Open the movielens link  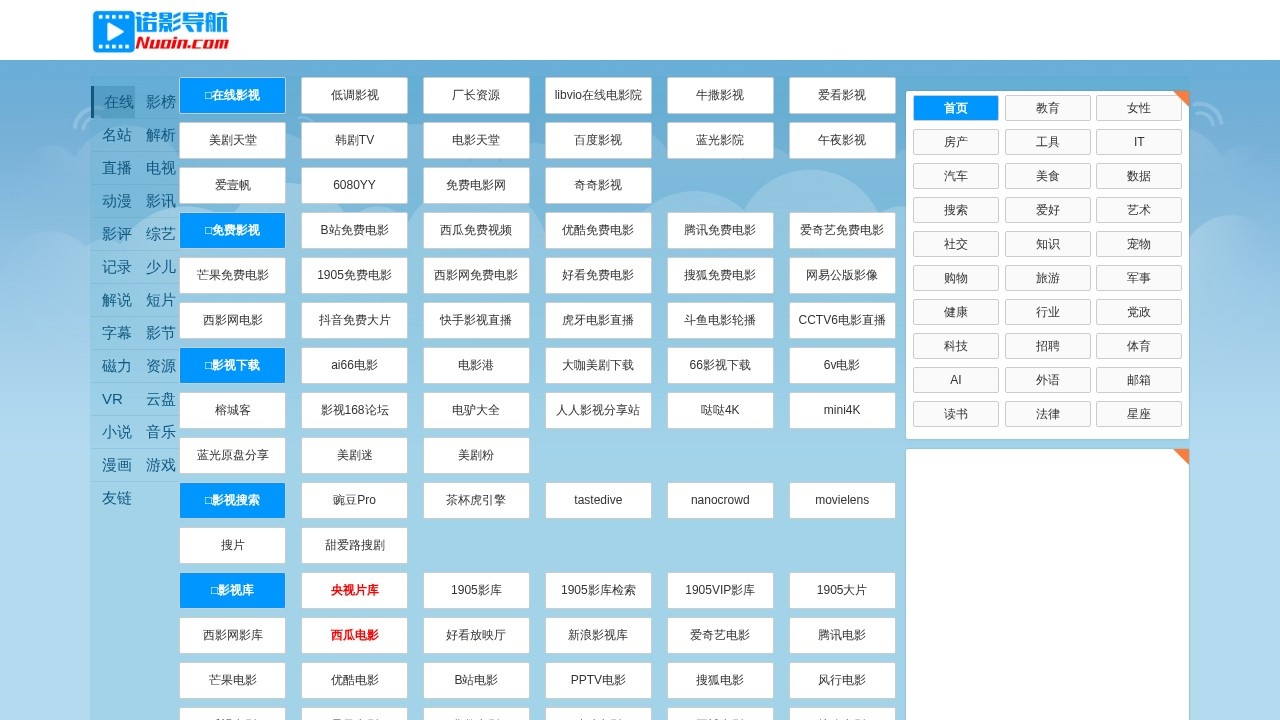(842, 501)
